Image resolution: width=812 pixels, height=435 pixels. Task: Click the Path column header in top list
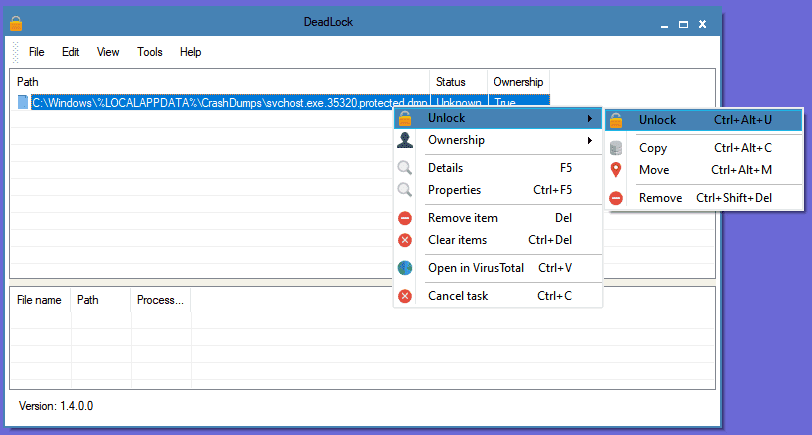[220, 82]
